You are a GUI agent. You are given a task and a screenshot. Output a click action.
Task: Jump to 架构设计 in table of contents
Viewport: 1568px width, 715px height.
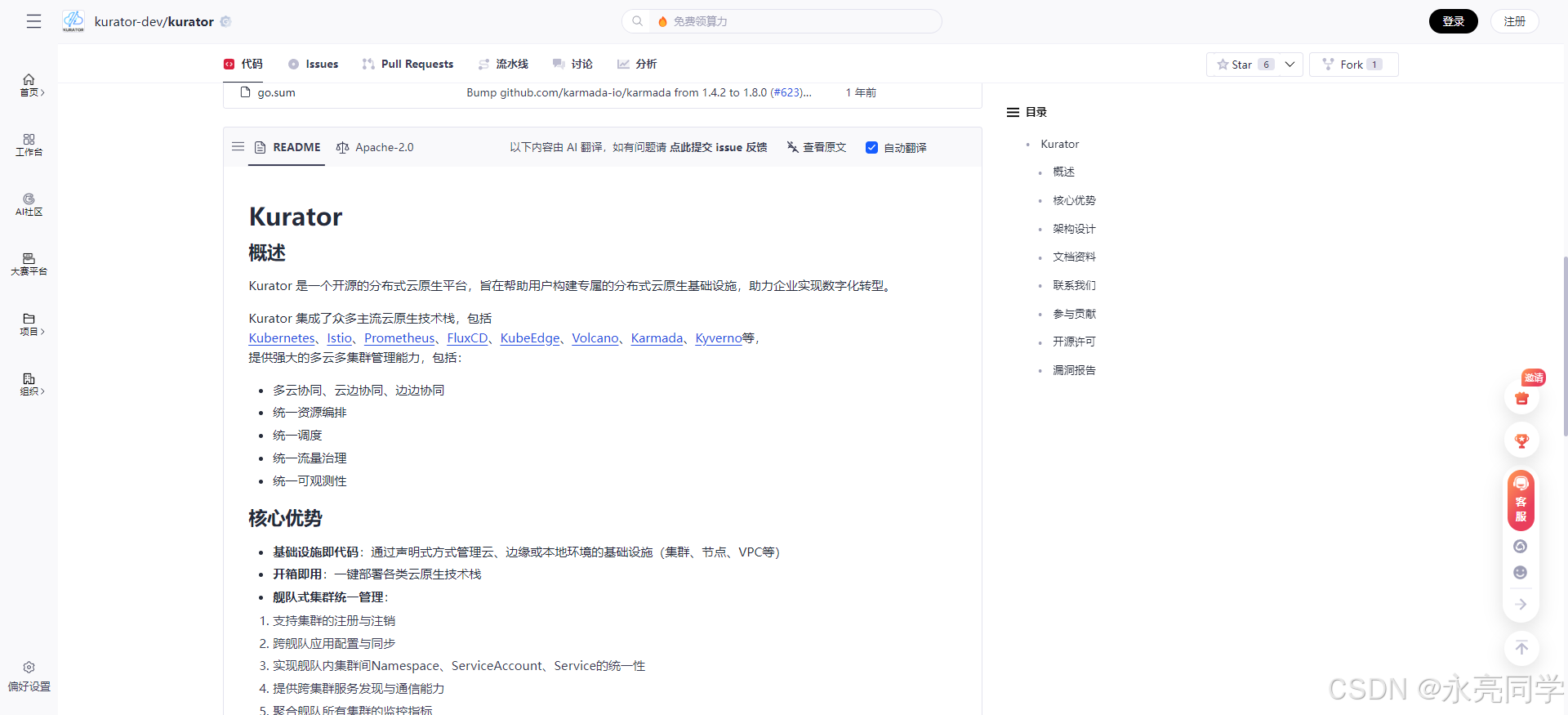[x=1074, y=229]
